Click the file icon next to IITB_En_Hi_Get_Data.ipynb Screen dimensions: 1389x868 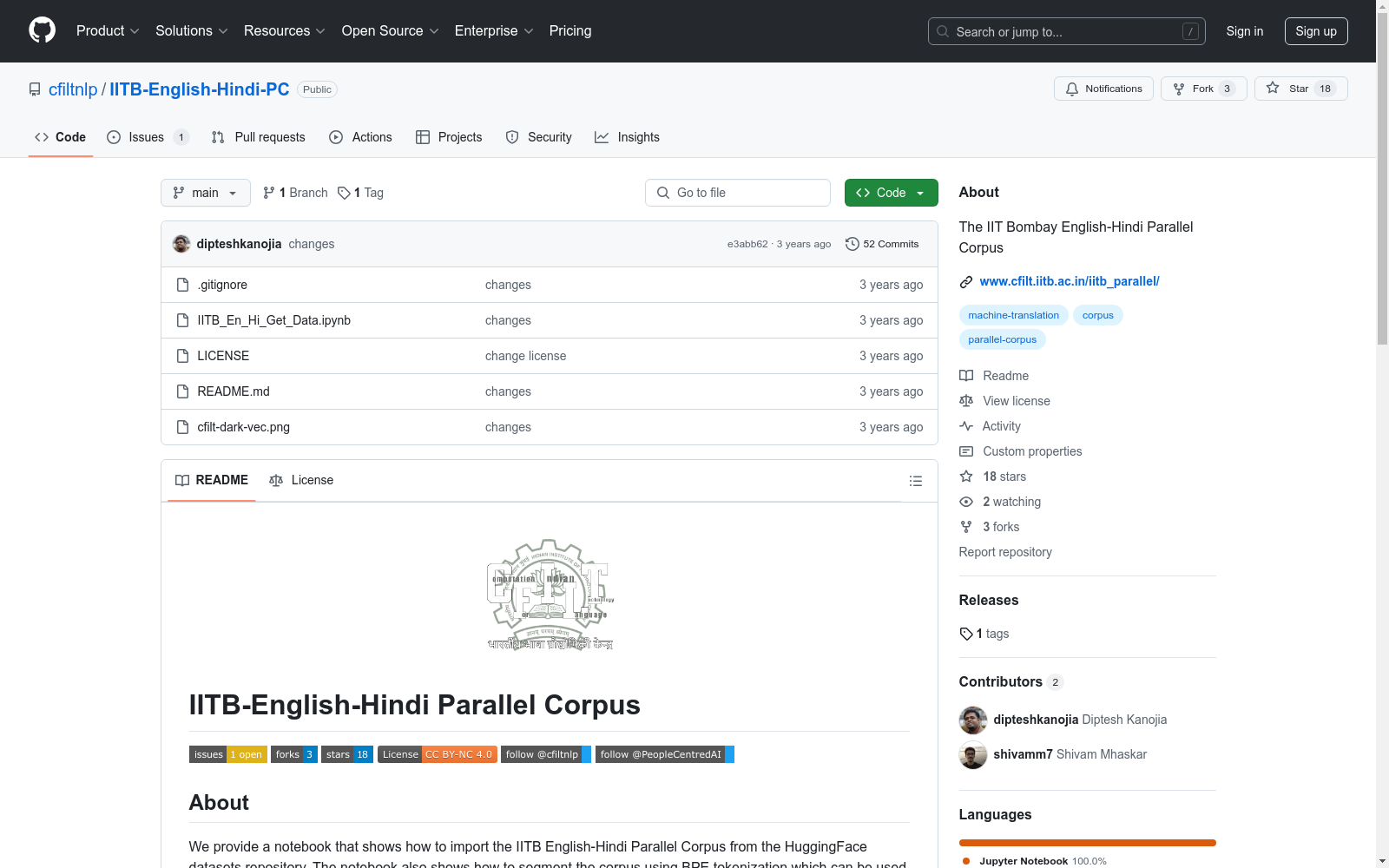tap(182, 320)
